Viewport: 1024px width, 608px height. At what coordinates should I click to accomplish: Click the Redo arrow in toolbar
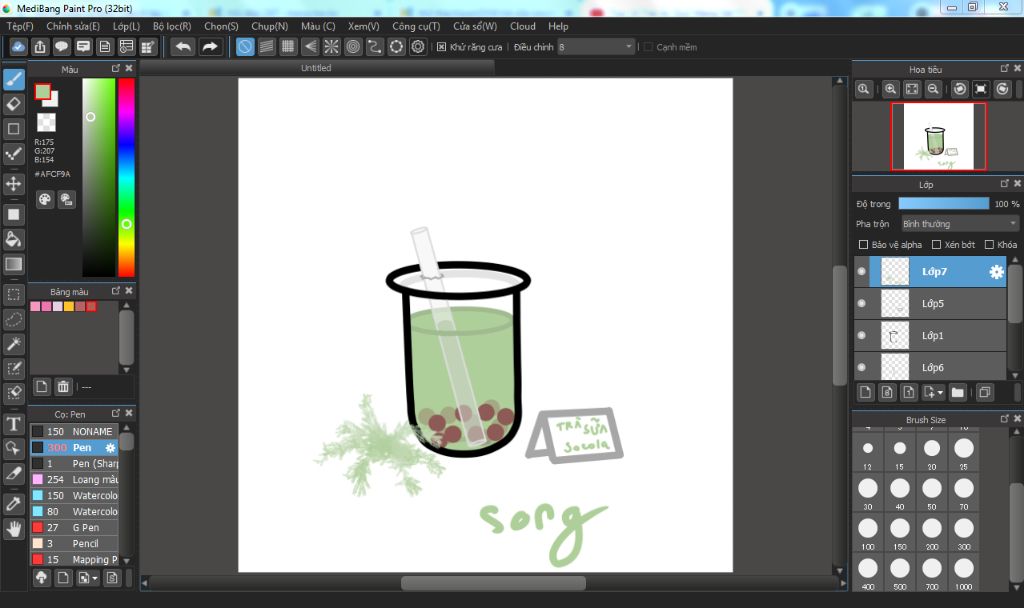[x=210, y=47]
